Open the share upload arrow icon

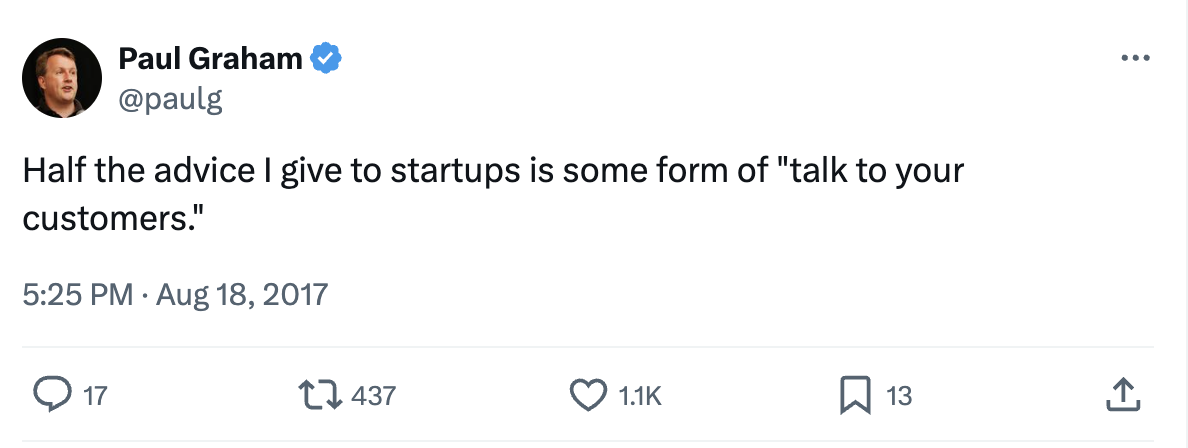point(1122,396)
